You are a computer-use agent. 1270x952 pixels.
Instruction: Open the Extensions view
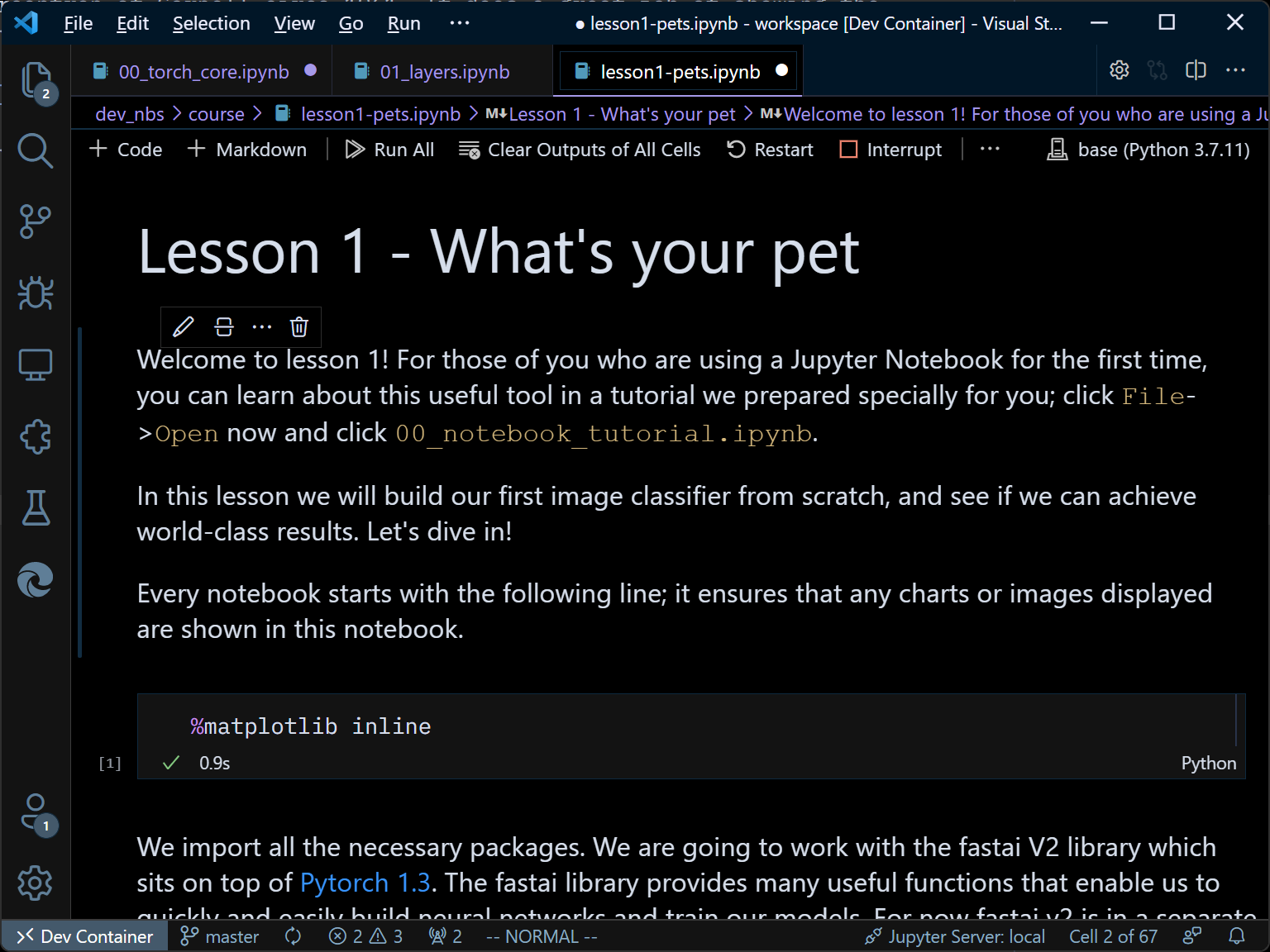35,436
